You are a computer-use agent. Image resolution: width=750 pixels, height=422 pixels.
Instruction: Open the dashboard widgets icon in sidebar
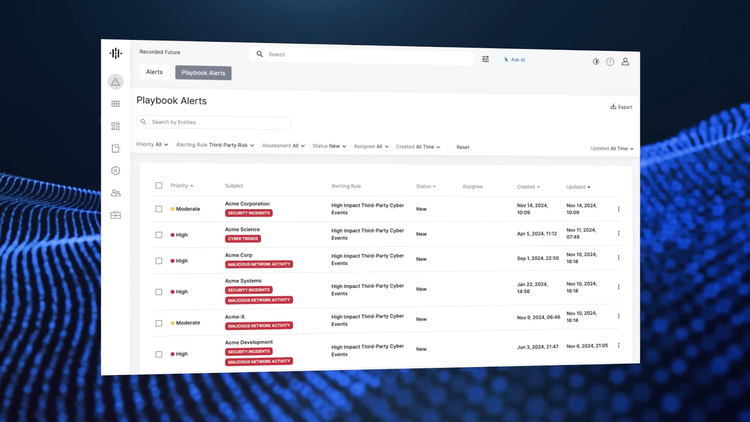116,126
